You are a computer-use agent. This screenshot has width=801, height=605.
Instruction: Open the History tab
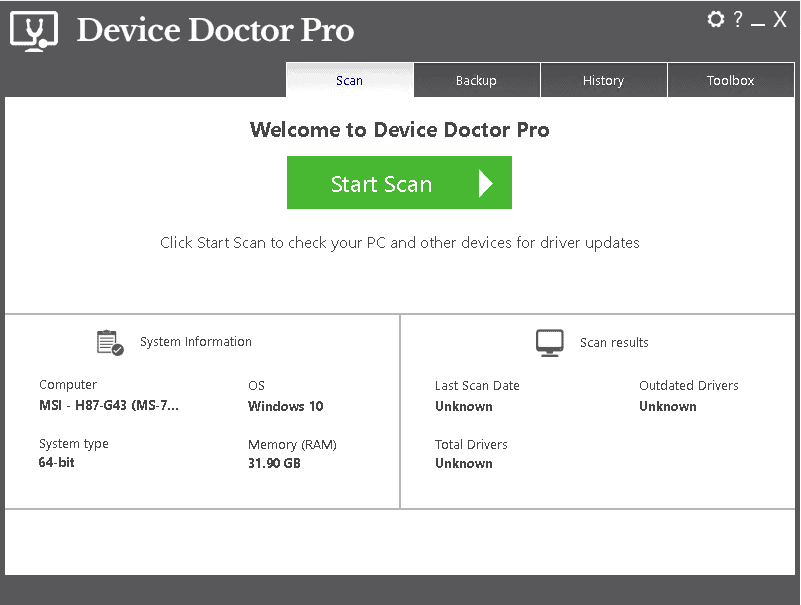604,80
